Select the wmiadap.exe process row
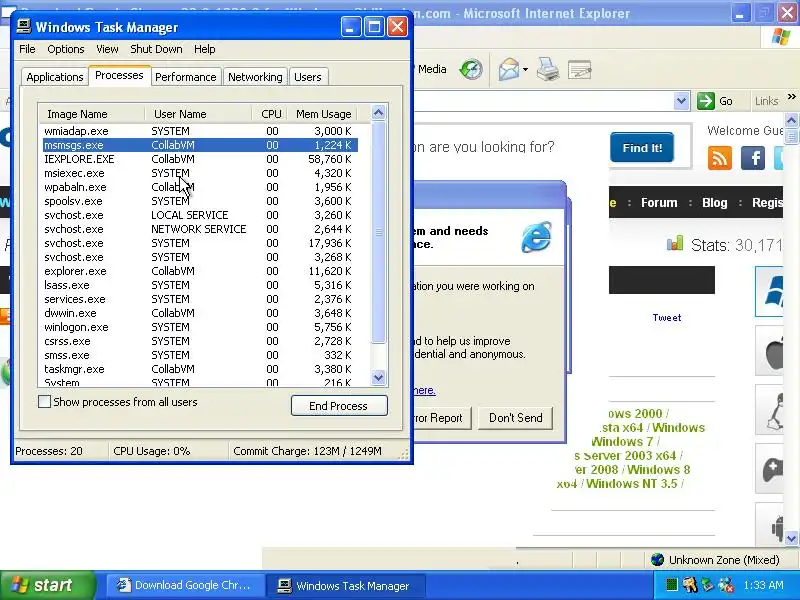The image size is (800, 600). click(200, 131)
